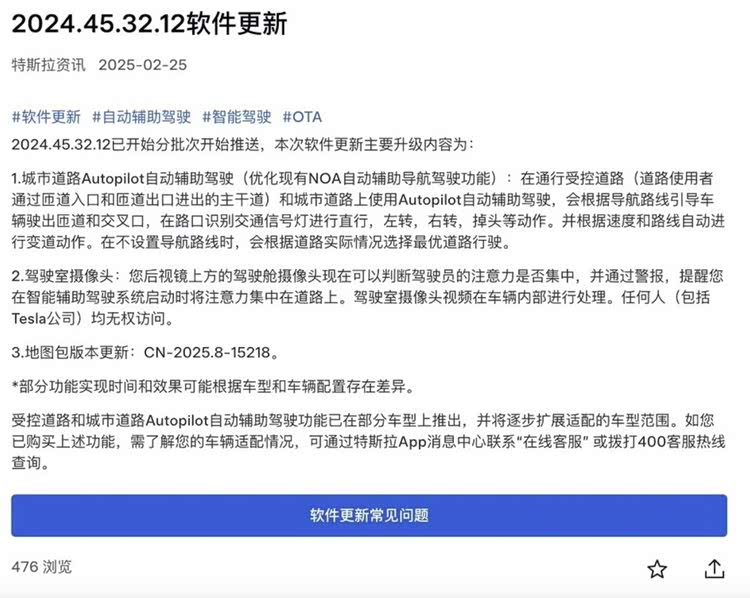Click the "在线客服" quoted text

pos(551,441)
